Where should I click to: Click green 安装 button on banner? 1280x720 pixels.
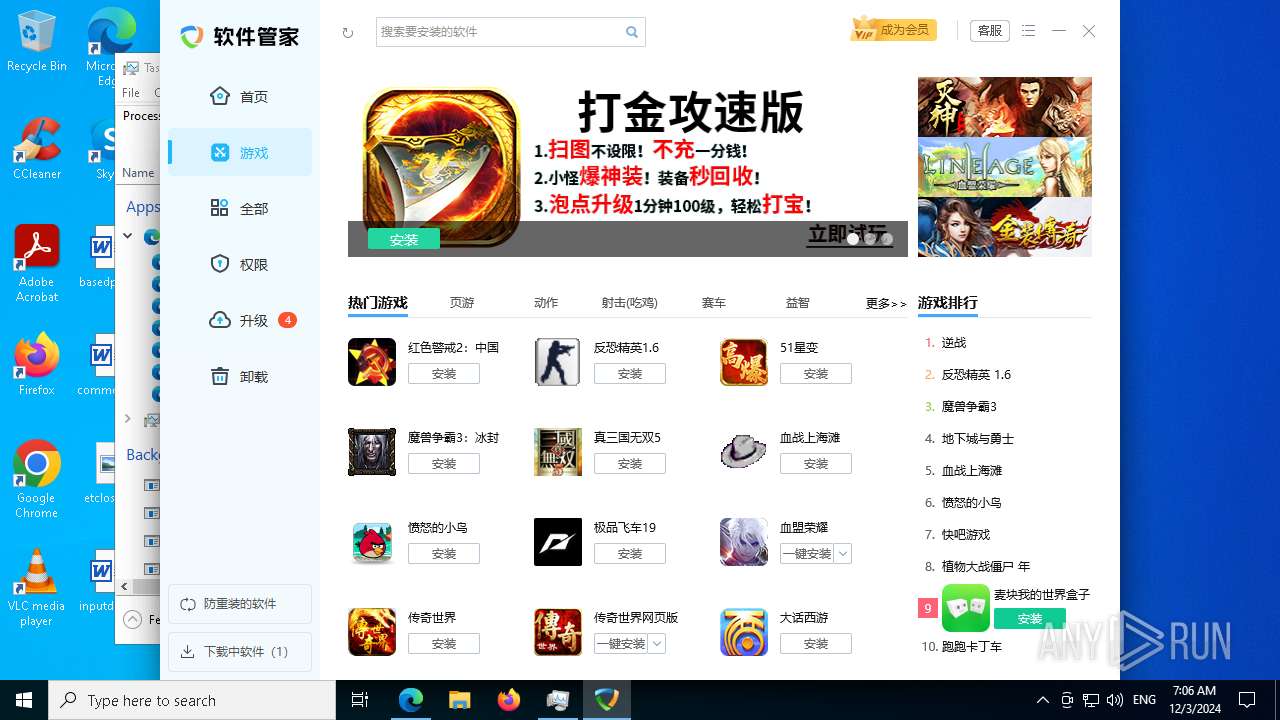pos(404,240)
